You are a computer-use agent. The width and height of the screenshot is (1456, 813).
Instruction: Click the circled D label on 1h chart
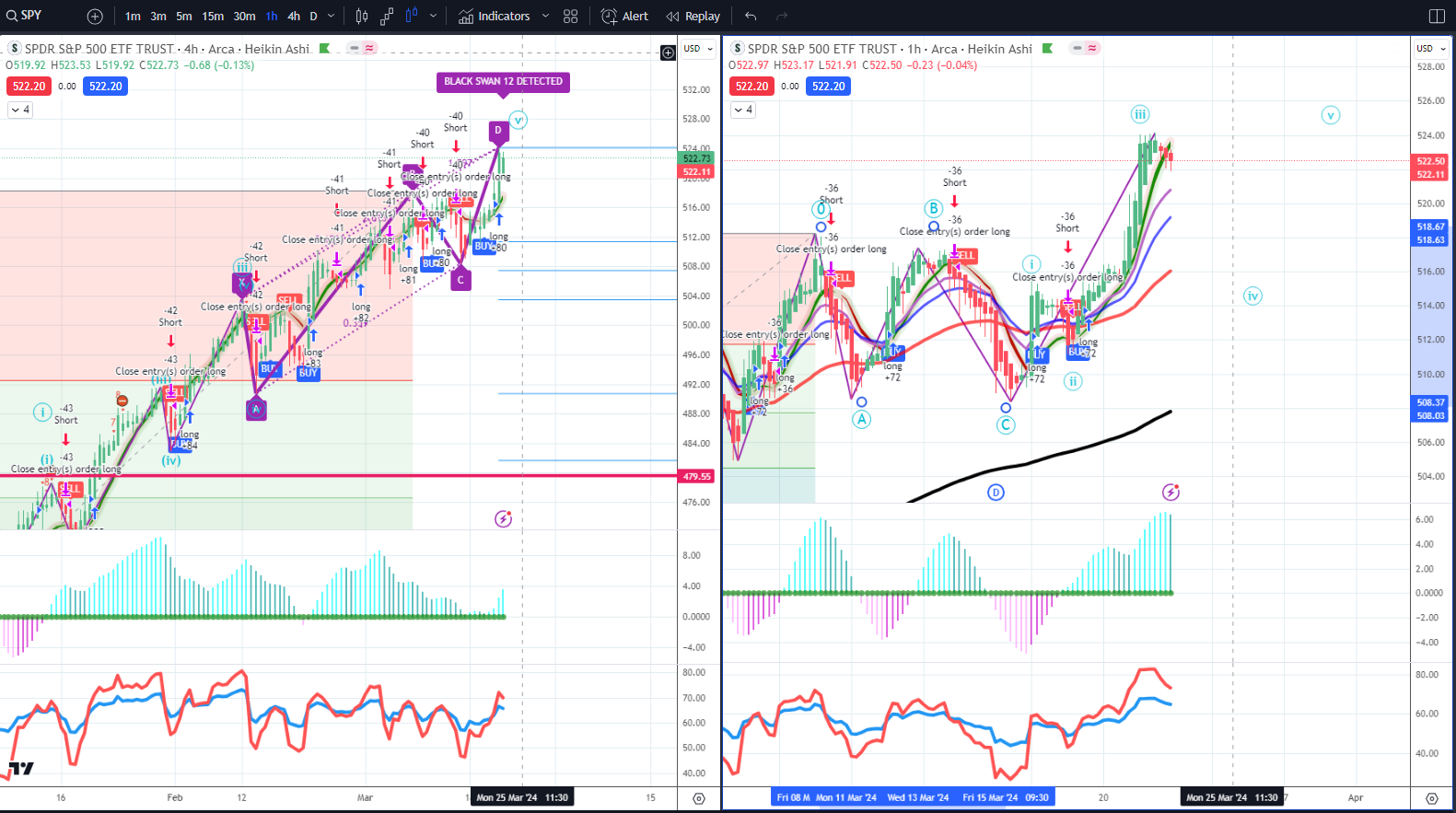point(996,493)
